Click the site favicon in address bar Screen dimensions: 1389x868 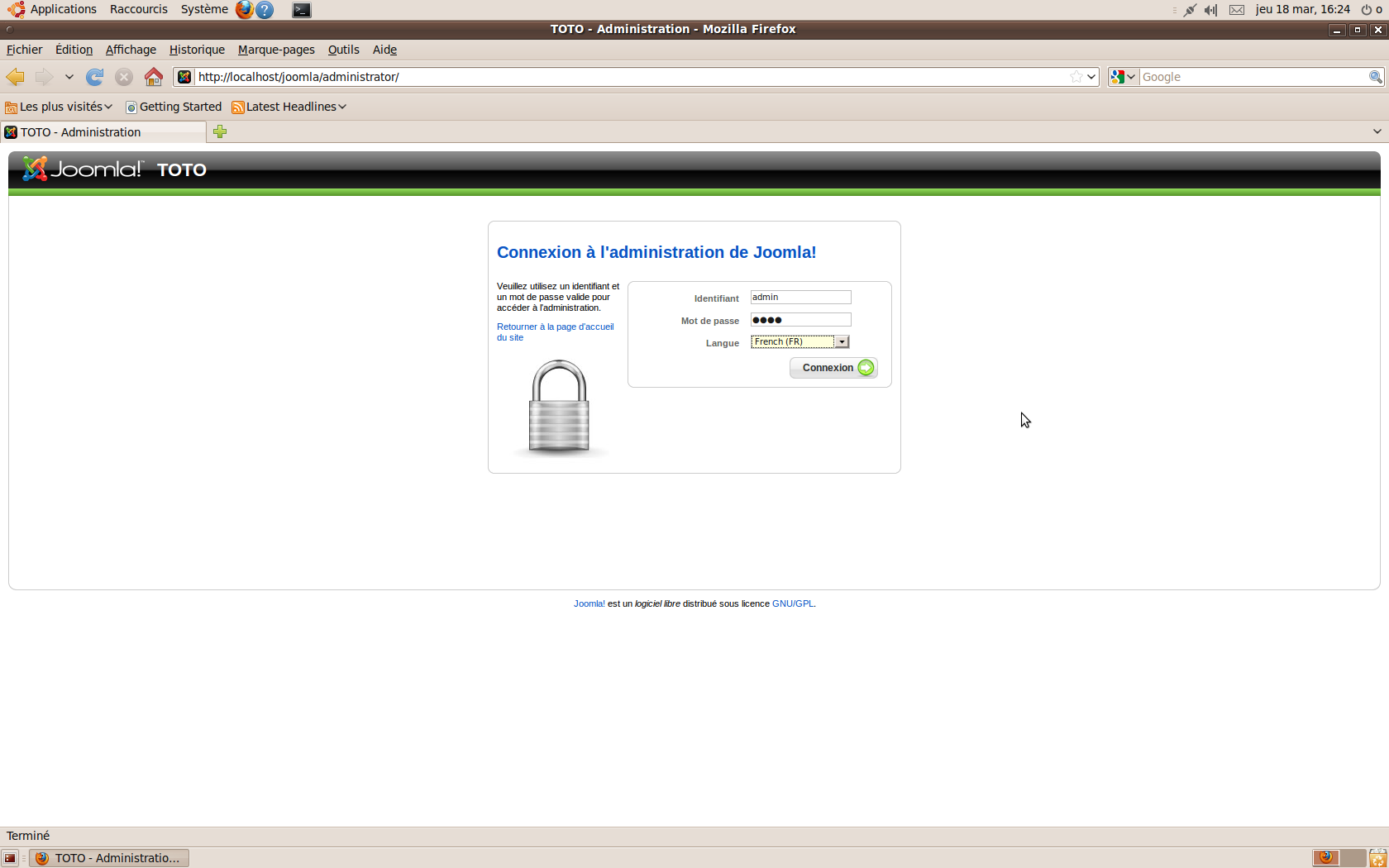coord(184,77)
